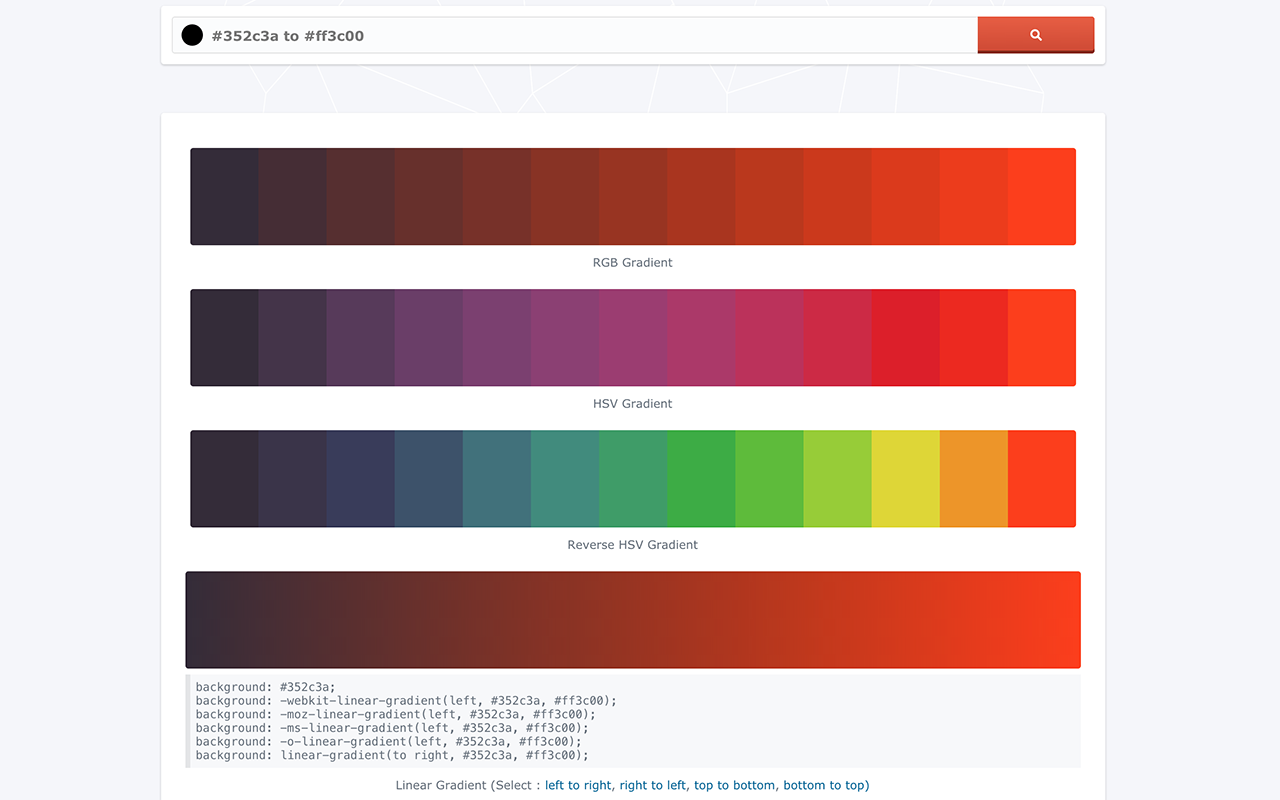The height and width of the screenshot is (800, 1280).
Task: Choose the "top to bottom" direction link
Action: point(734,785)
